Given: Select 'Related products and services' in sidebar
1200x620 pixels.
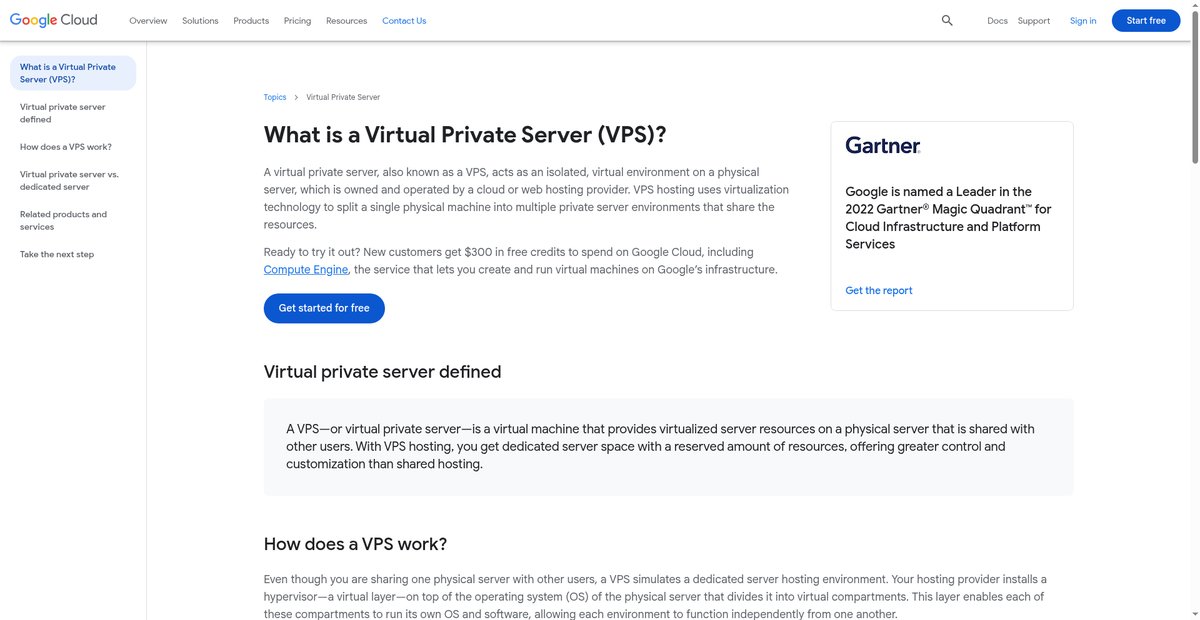Looking at the screenshot, I should point(63,220).
